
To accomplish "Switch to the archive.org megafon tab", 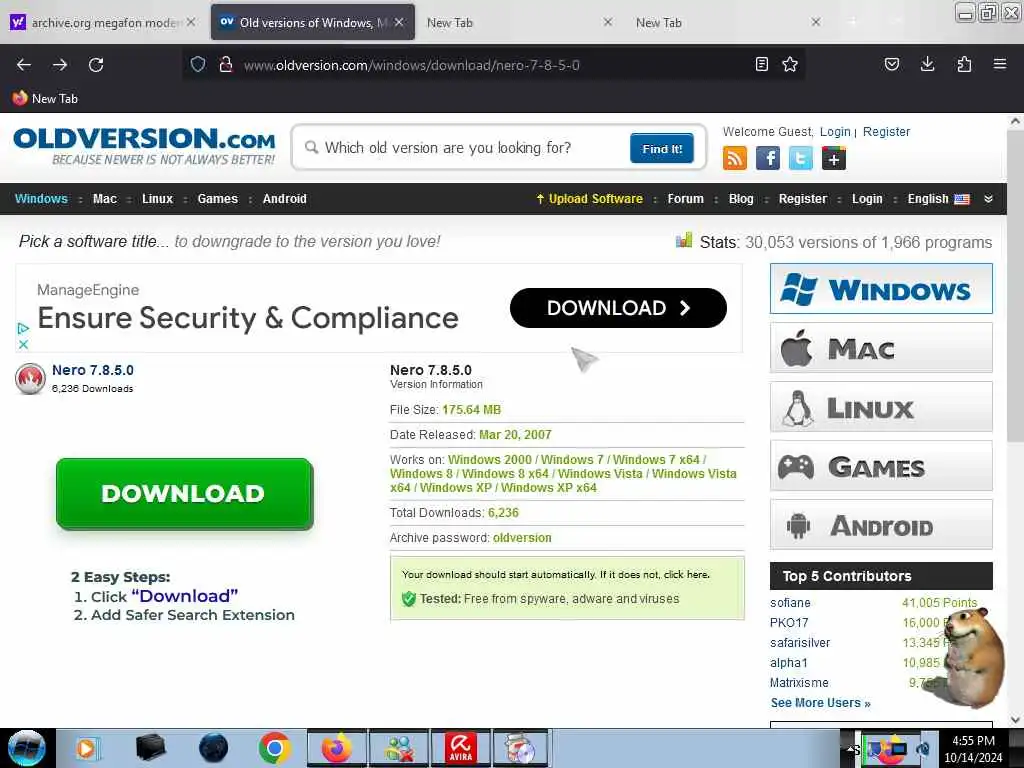I will (x=104, y=22).
